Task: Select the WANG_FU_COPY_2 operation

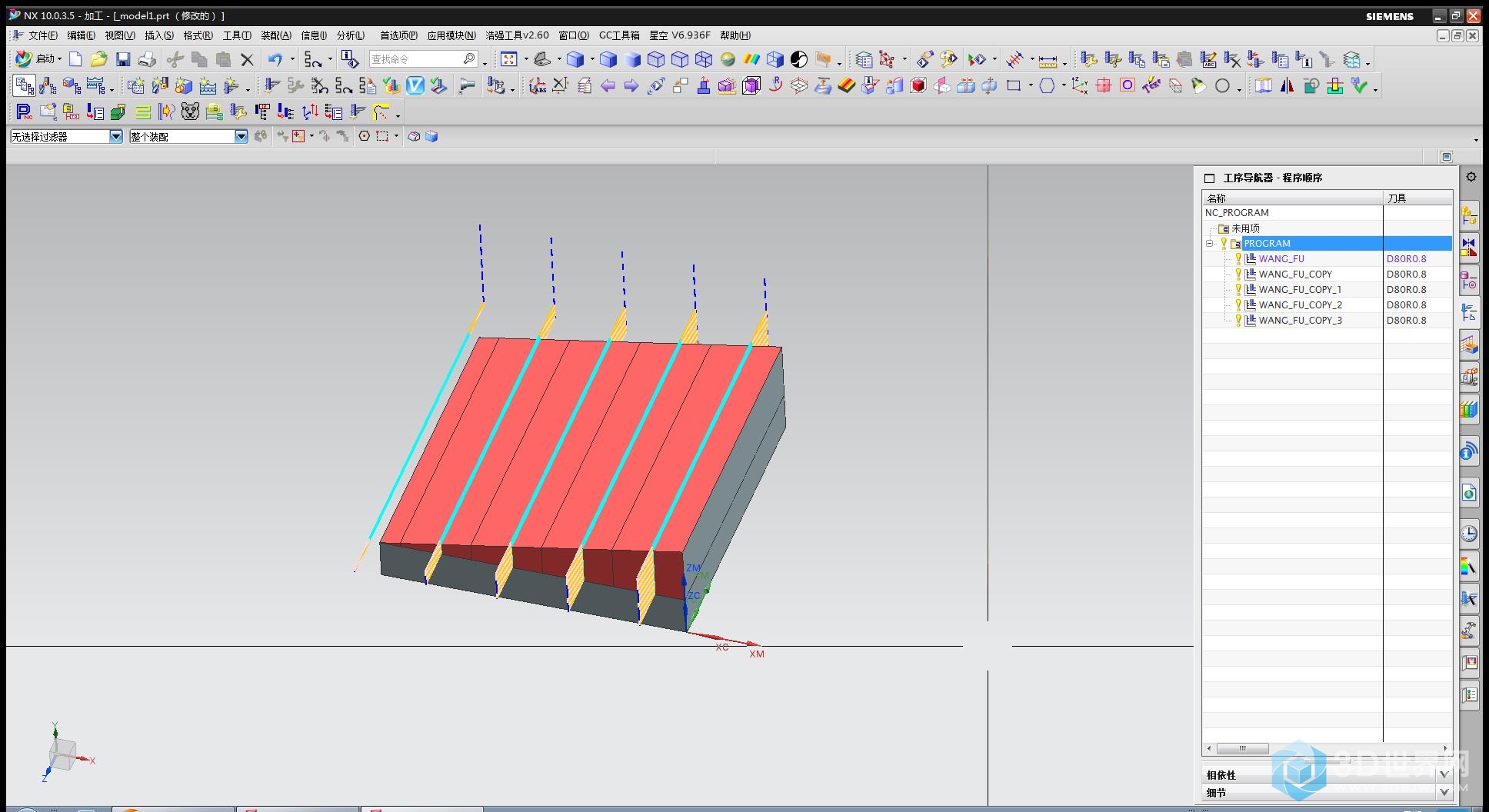Action: [1300, 304]
